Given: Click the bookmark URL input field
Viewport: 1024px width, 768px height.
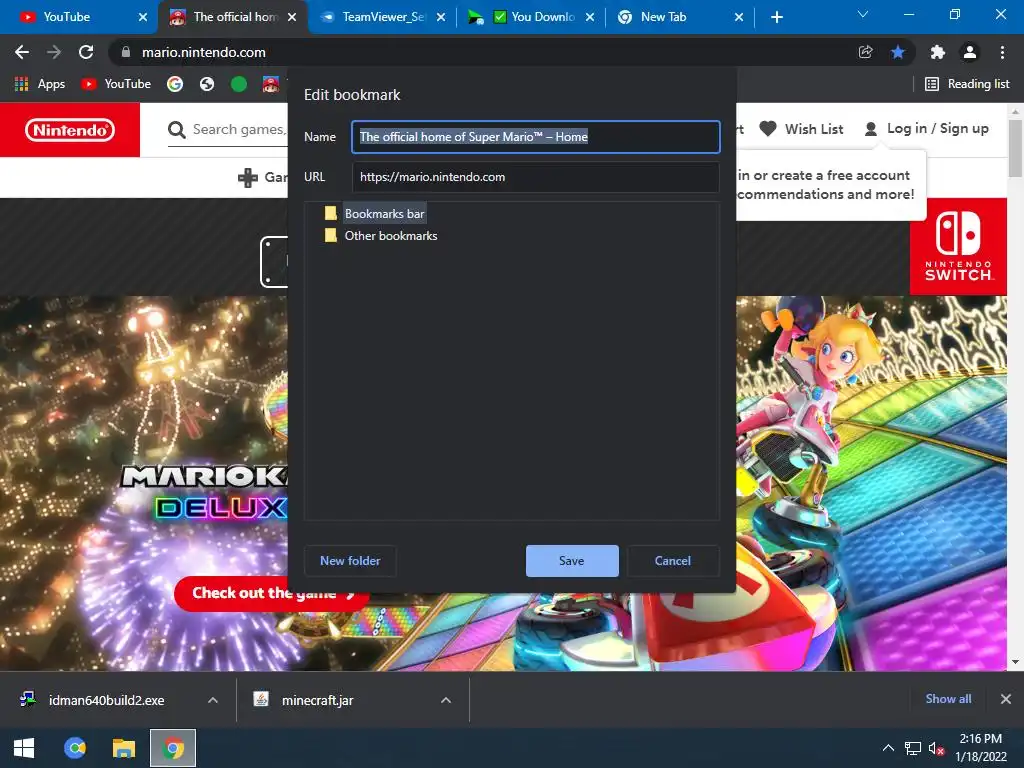Looking at the screenshot, I should [536, 177].
